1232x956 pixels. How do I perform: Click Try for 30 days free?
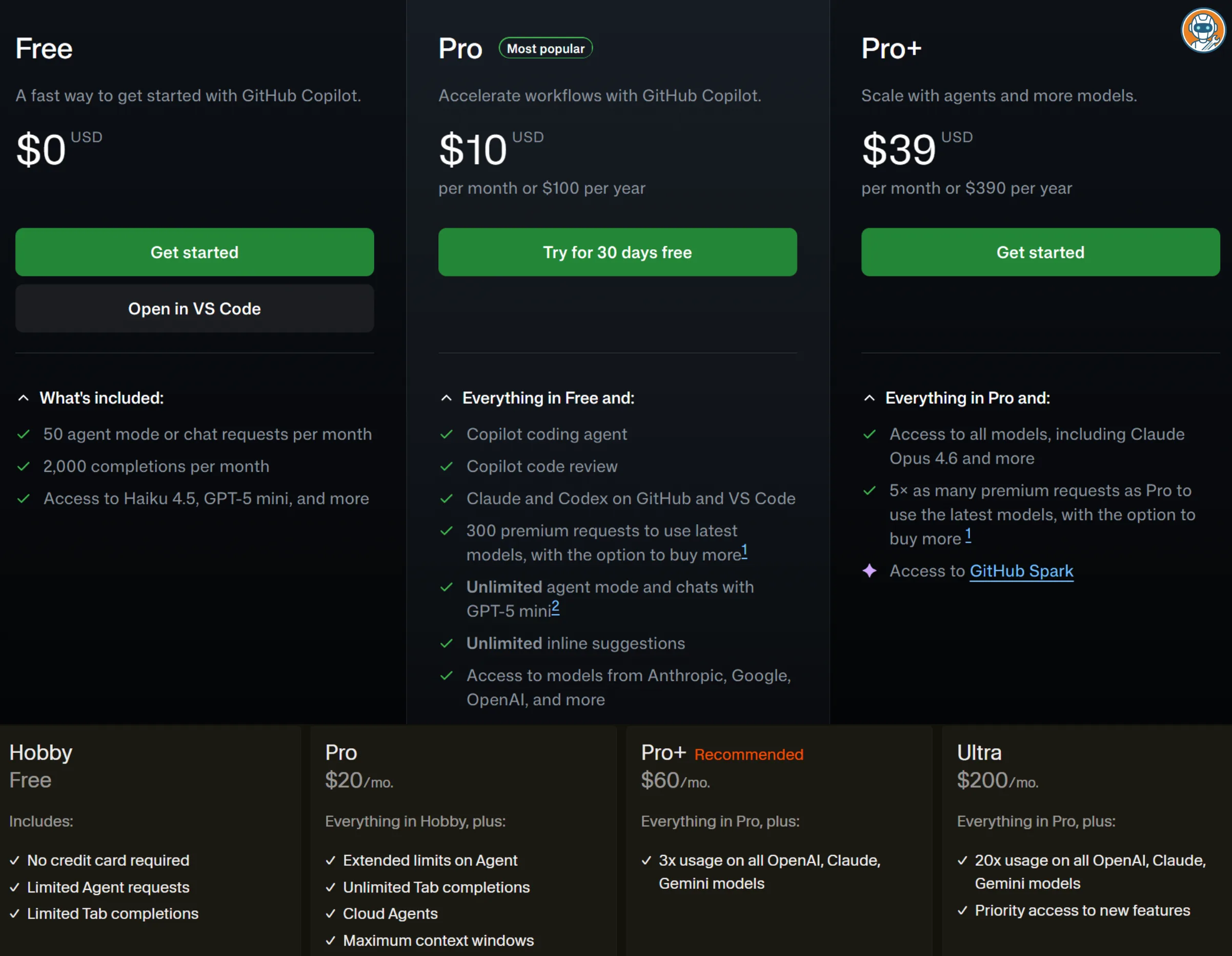[x=617, y=252]
